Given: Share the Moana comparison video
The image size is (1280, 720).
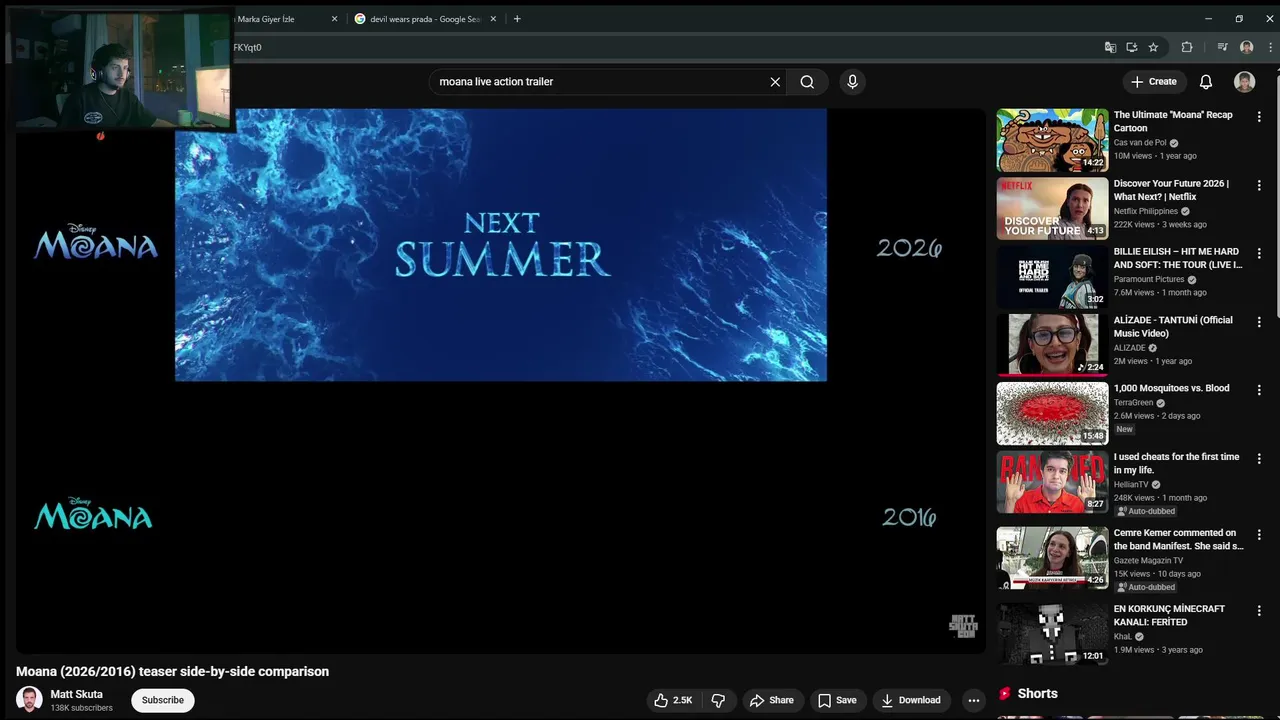Looking at the screenshot, I should [x=772, y=700].
